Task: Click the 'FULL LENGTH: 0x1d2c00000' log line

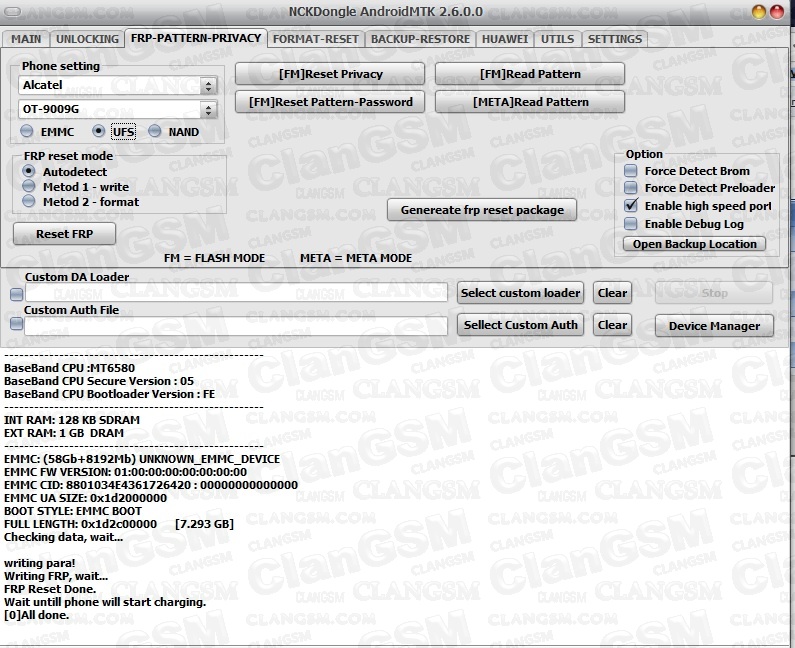Action: [x=119, y=524]
